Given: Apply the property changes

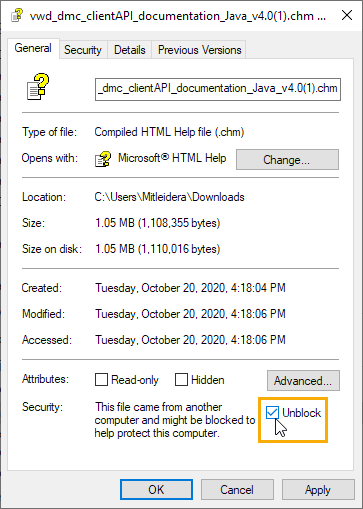Looking at the screenshot, I should pyautogui.click(x=318, y=490).
